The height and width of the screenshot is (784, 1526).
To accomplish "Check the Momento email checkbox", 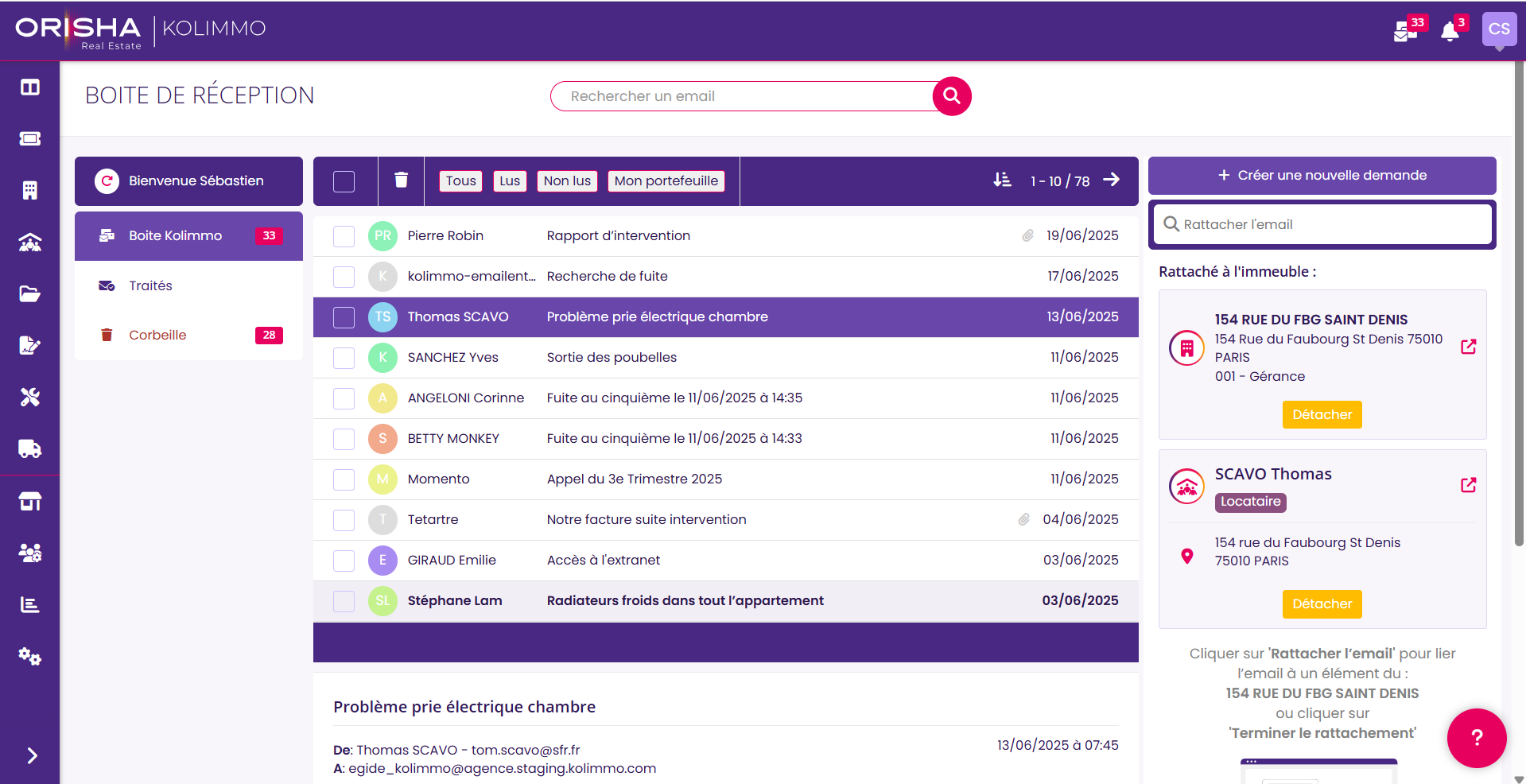I will pos(344,479).
